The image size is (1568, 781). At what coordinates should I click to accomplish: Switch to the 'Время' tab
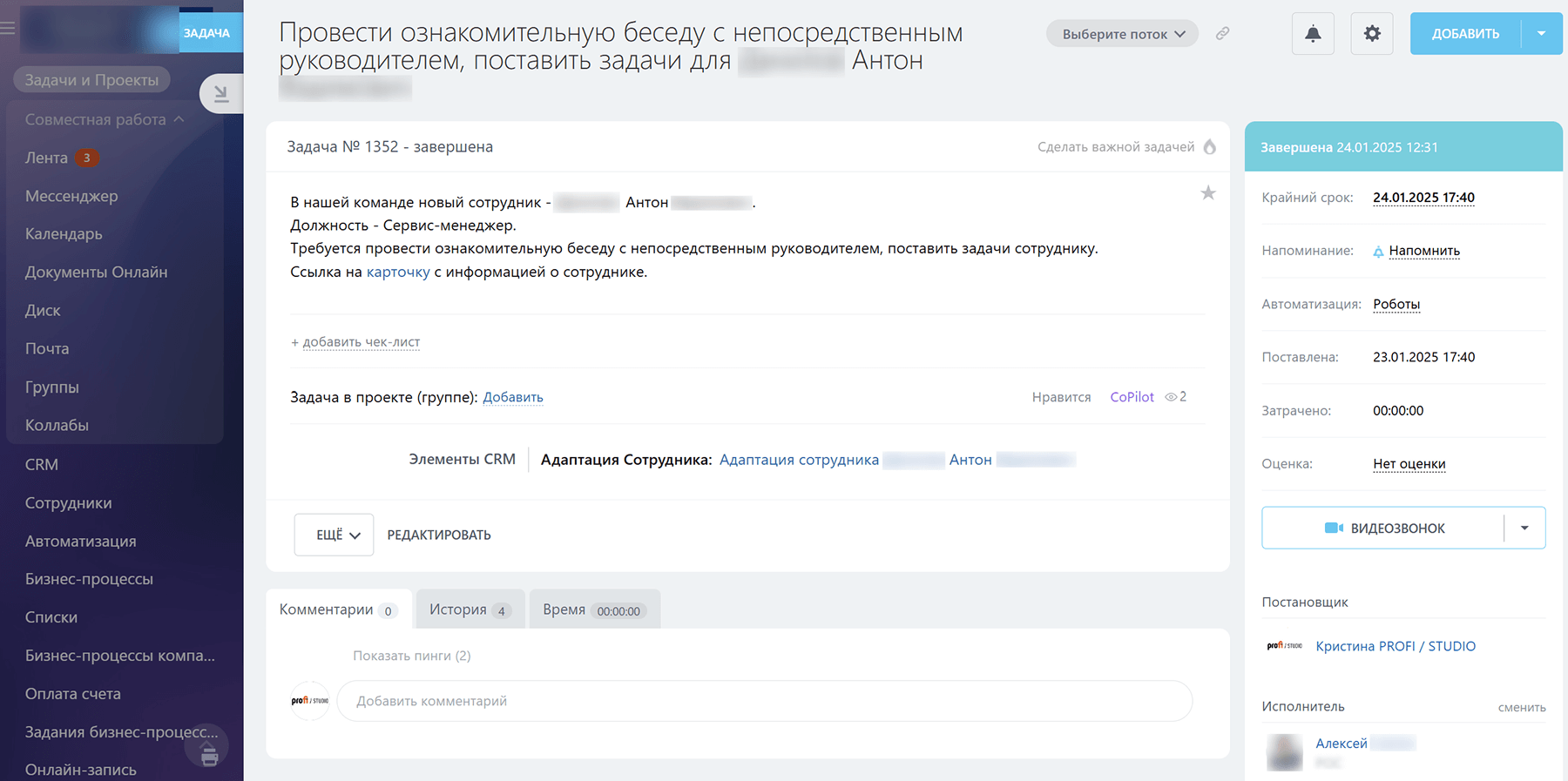pos(592,609)
